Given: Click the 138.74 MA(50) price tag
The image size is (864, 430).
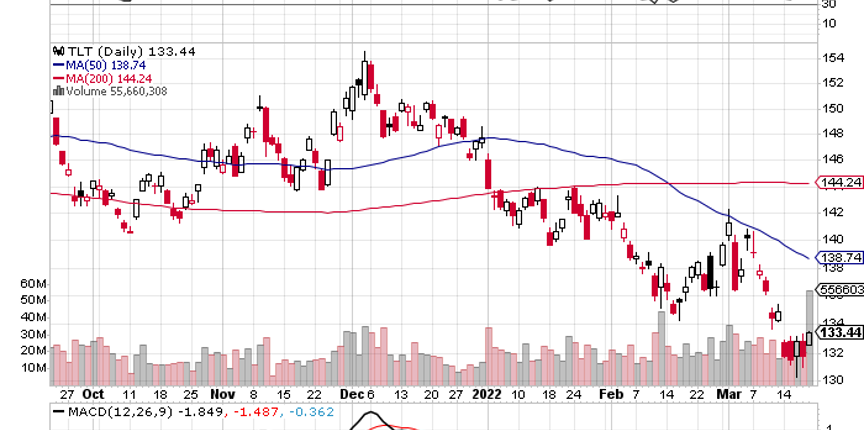Looking at the screenshot, I should coord(839,257).
